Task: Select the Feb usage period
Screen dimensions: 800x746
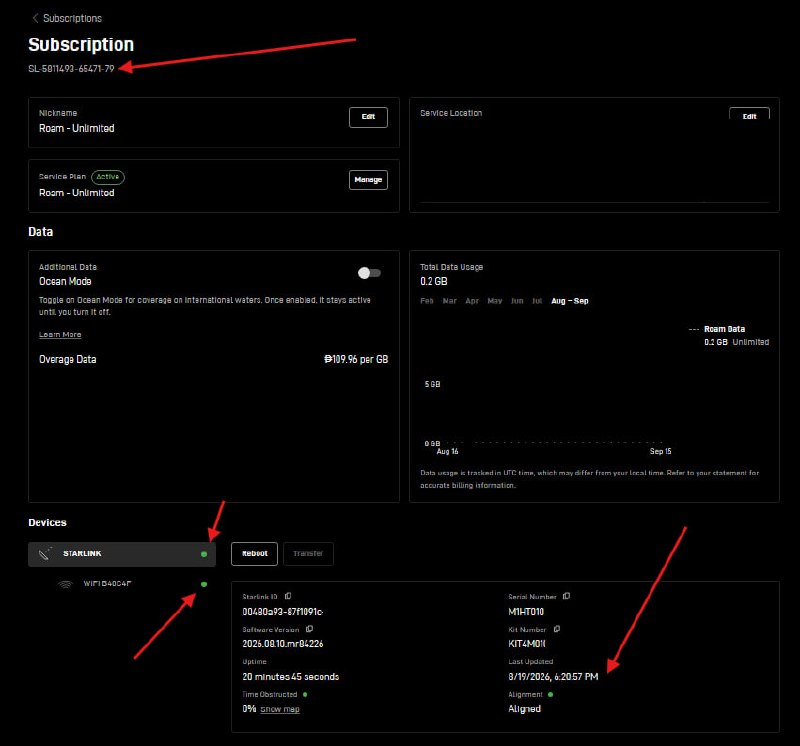Action: (x=427, y=301)
